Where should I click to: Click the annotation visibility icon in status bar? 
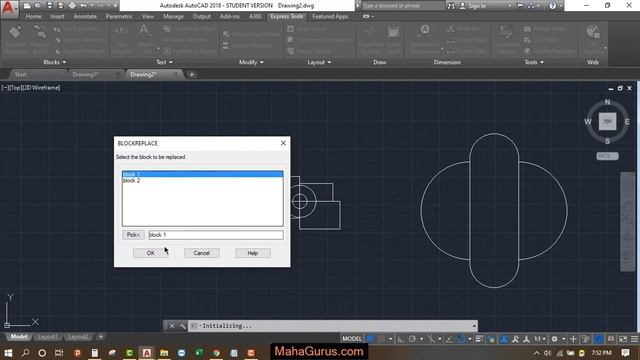[x=503, y=339]
